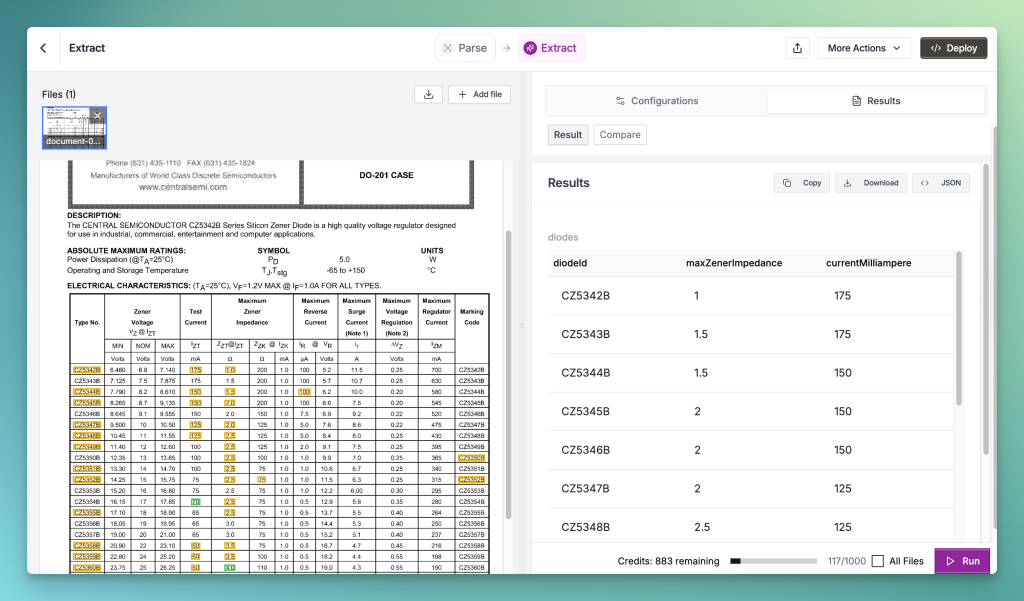The width and height of the screenshot is (1024, 601).
Task: Switch to the Compare view
Action: pyautogui.click(x=620, y=135)
